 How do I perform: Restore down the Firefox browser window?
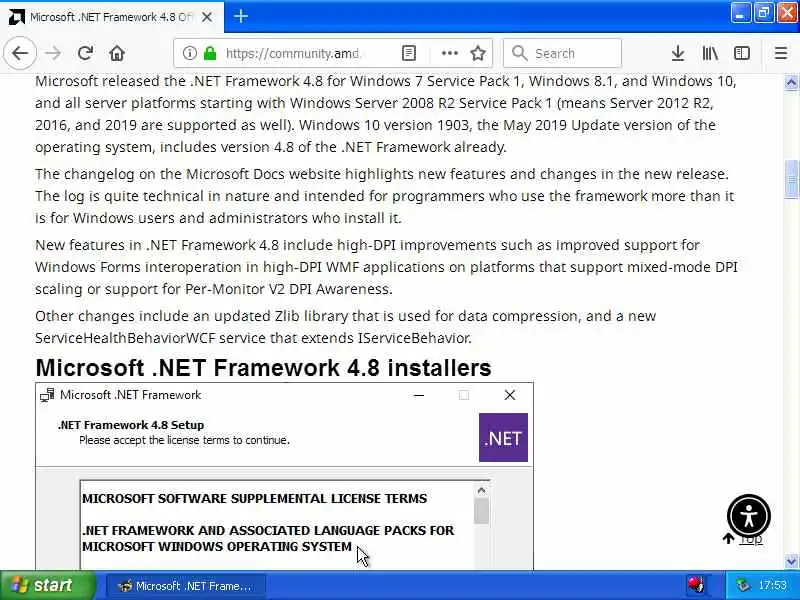click(x=763, y=13)
